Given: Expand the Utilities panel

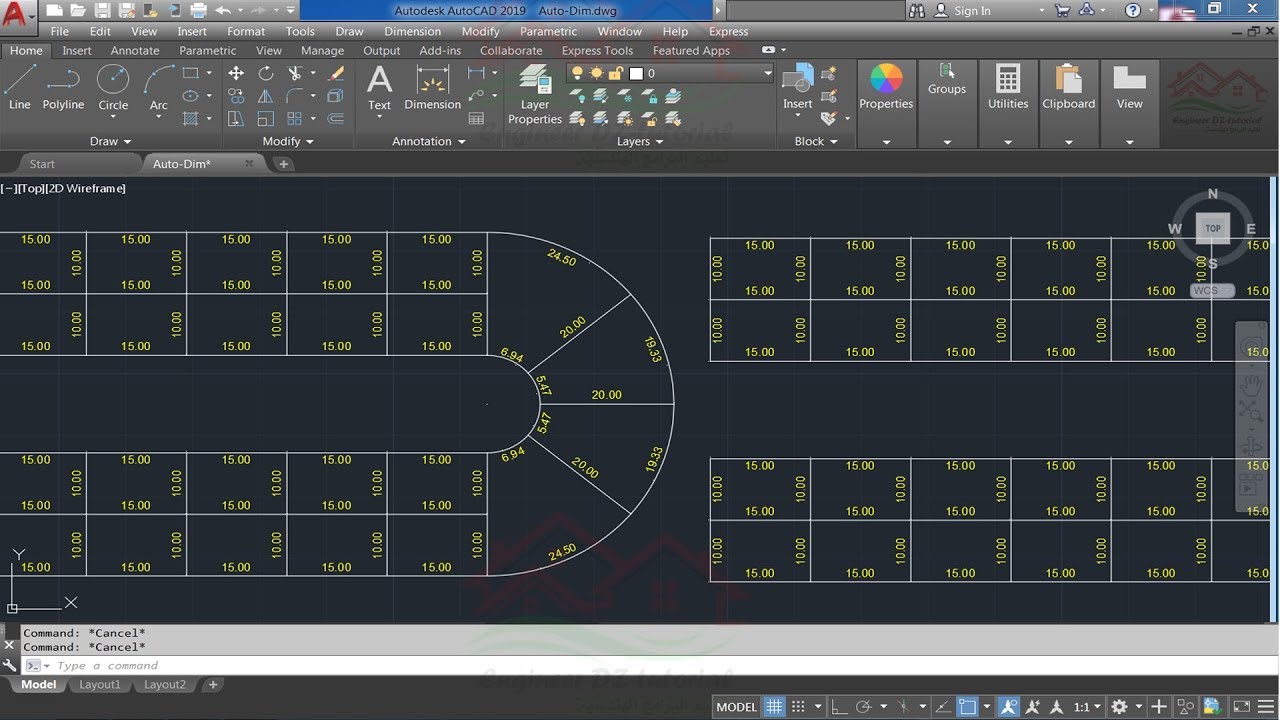Looking at the screenshot, I should pos(1008,142).
